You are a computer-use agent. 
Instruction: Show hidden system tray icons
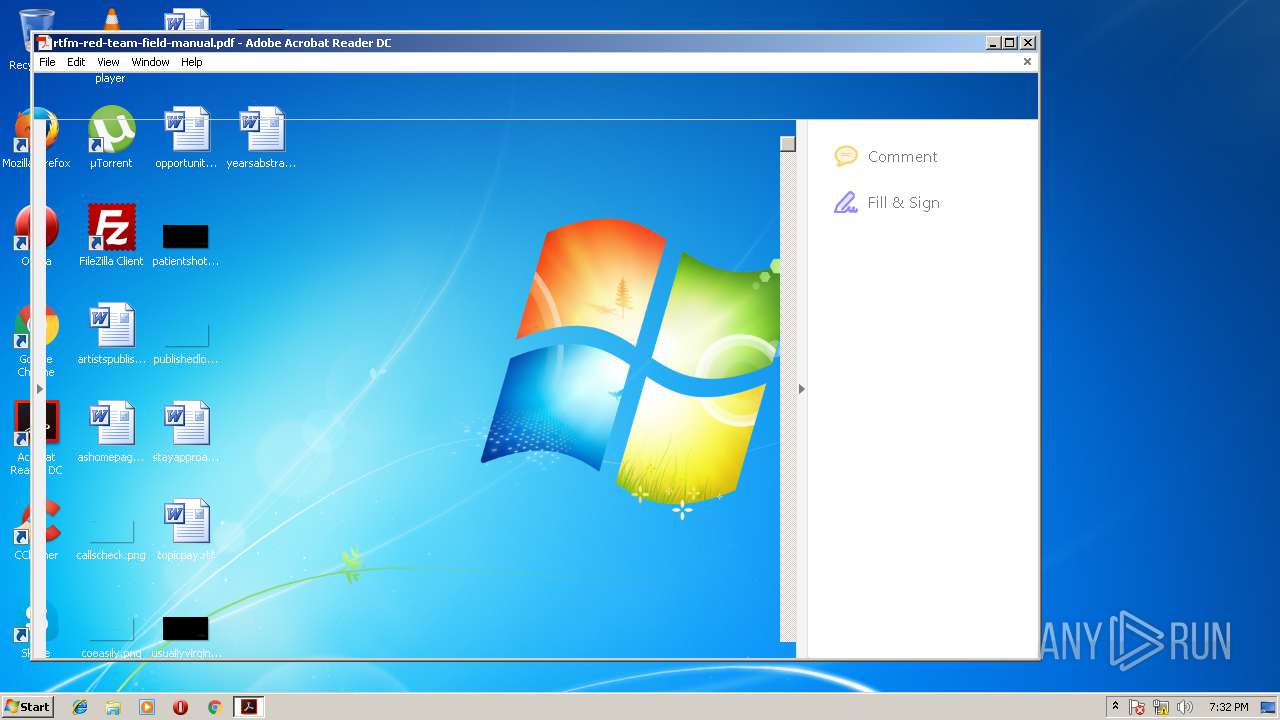[1115, 707]
